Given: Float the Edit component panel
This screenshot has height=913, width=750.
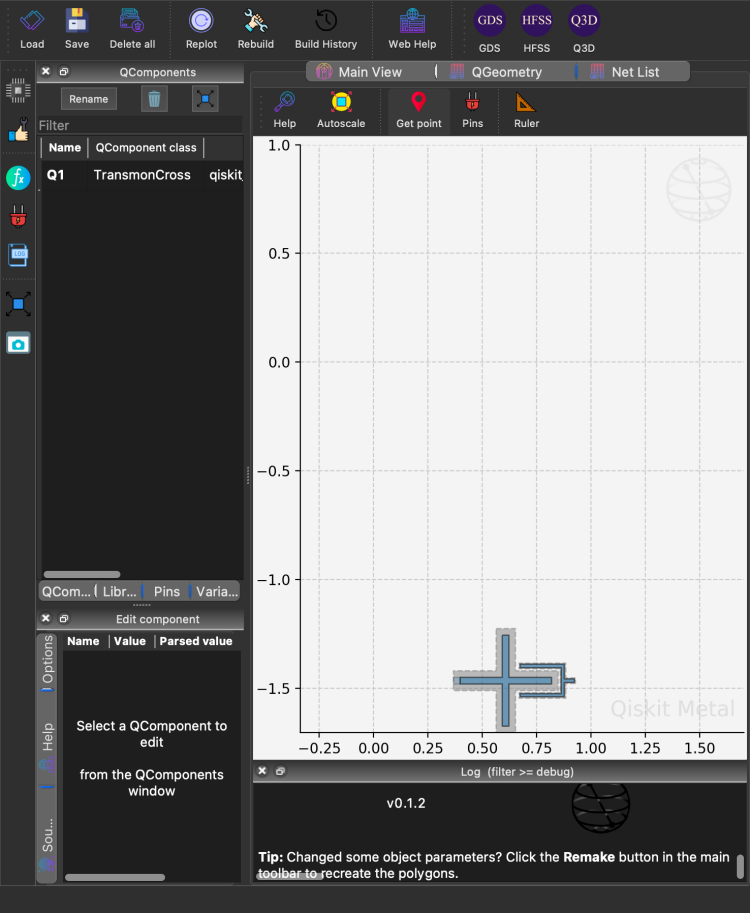Looking at the screenshot, I should [x=64, y=618].
